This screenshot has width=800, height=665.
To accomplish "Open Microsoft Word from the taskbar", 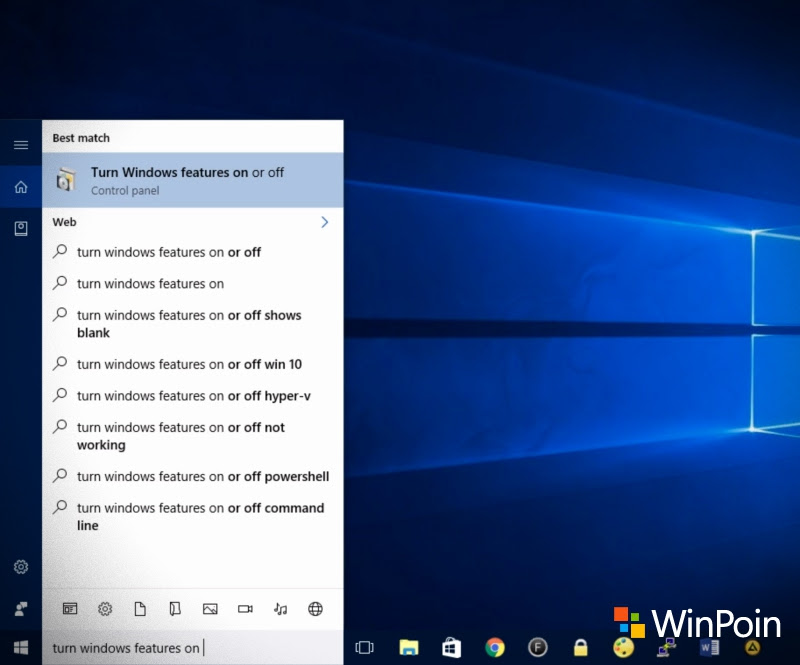I will (710, 648).
